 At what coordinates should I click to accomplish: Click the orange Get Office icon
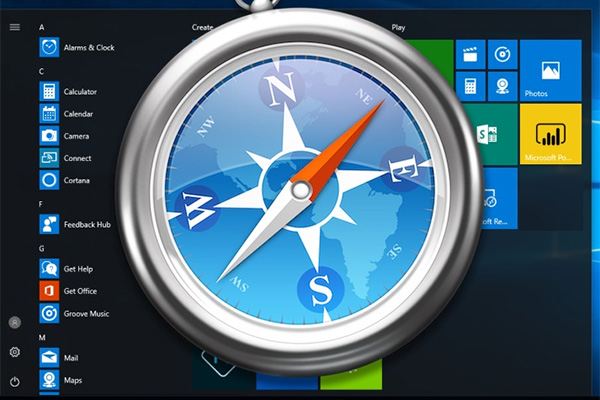click(x=49, y=291)
